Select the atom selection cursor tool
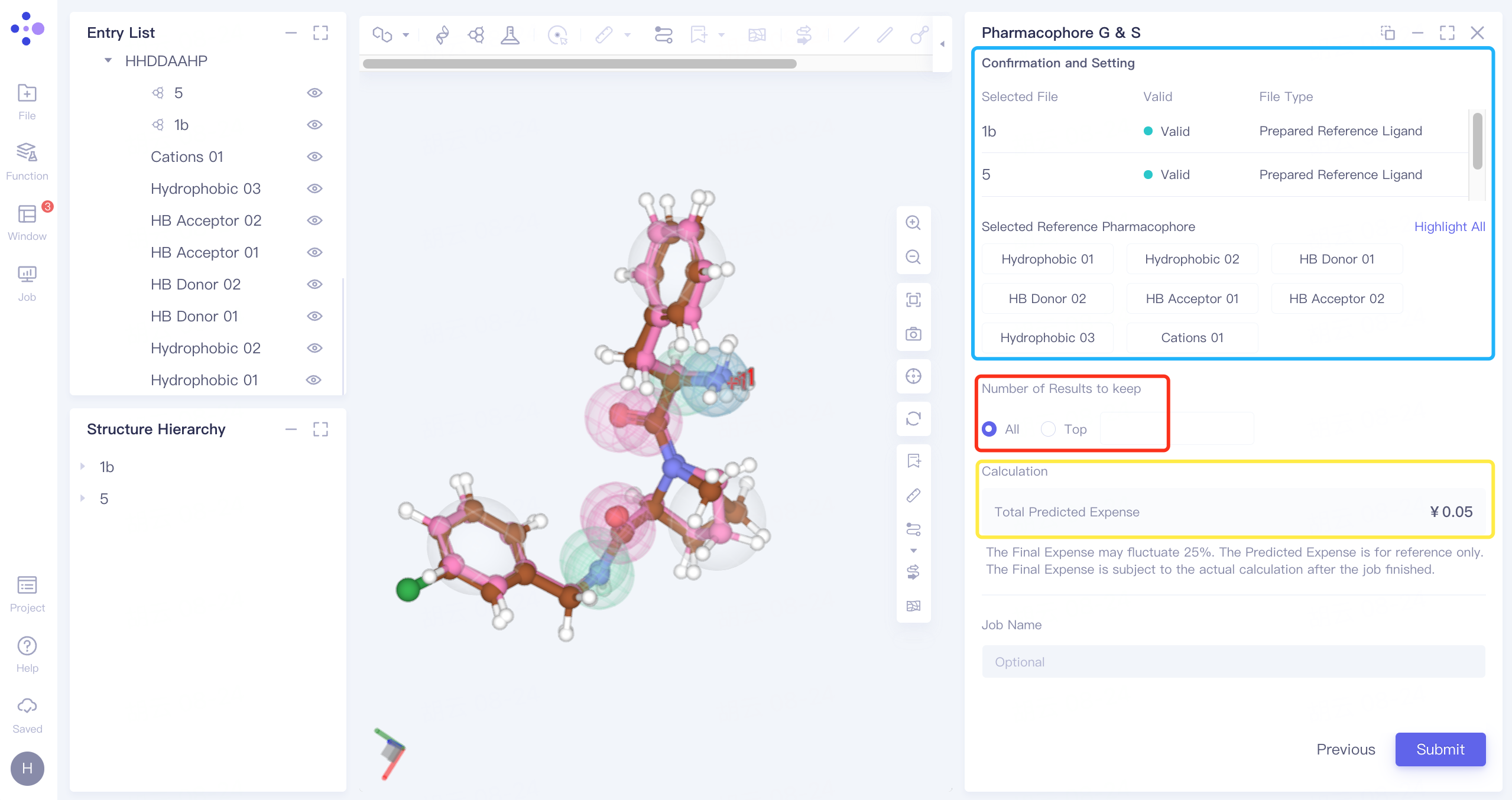1512x800 pixels. pos(557,35)
